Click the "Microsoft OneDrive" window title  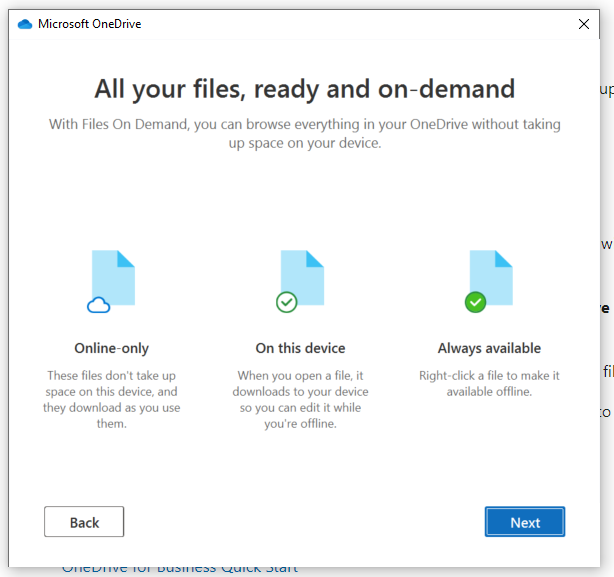click(x=89, y=24)
